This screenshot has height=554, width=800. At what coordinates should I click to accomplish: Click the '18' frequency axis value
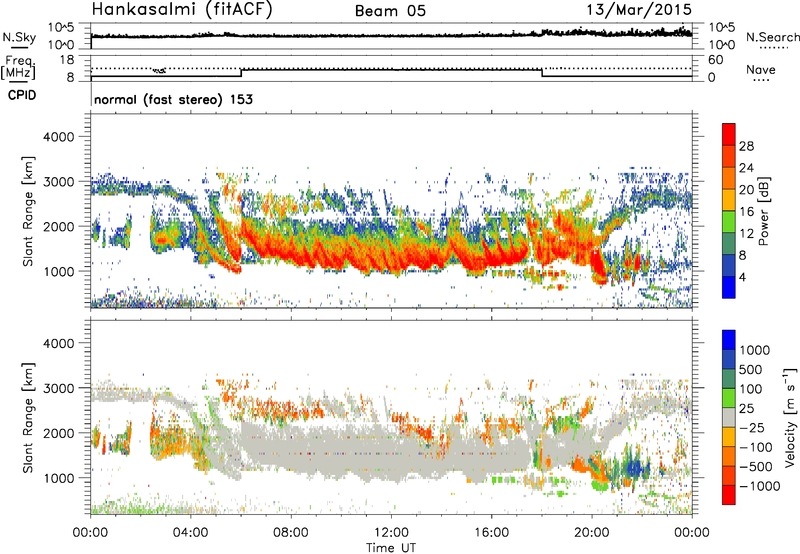point(67,60)
